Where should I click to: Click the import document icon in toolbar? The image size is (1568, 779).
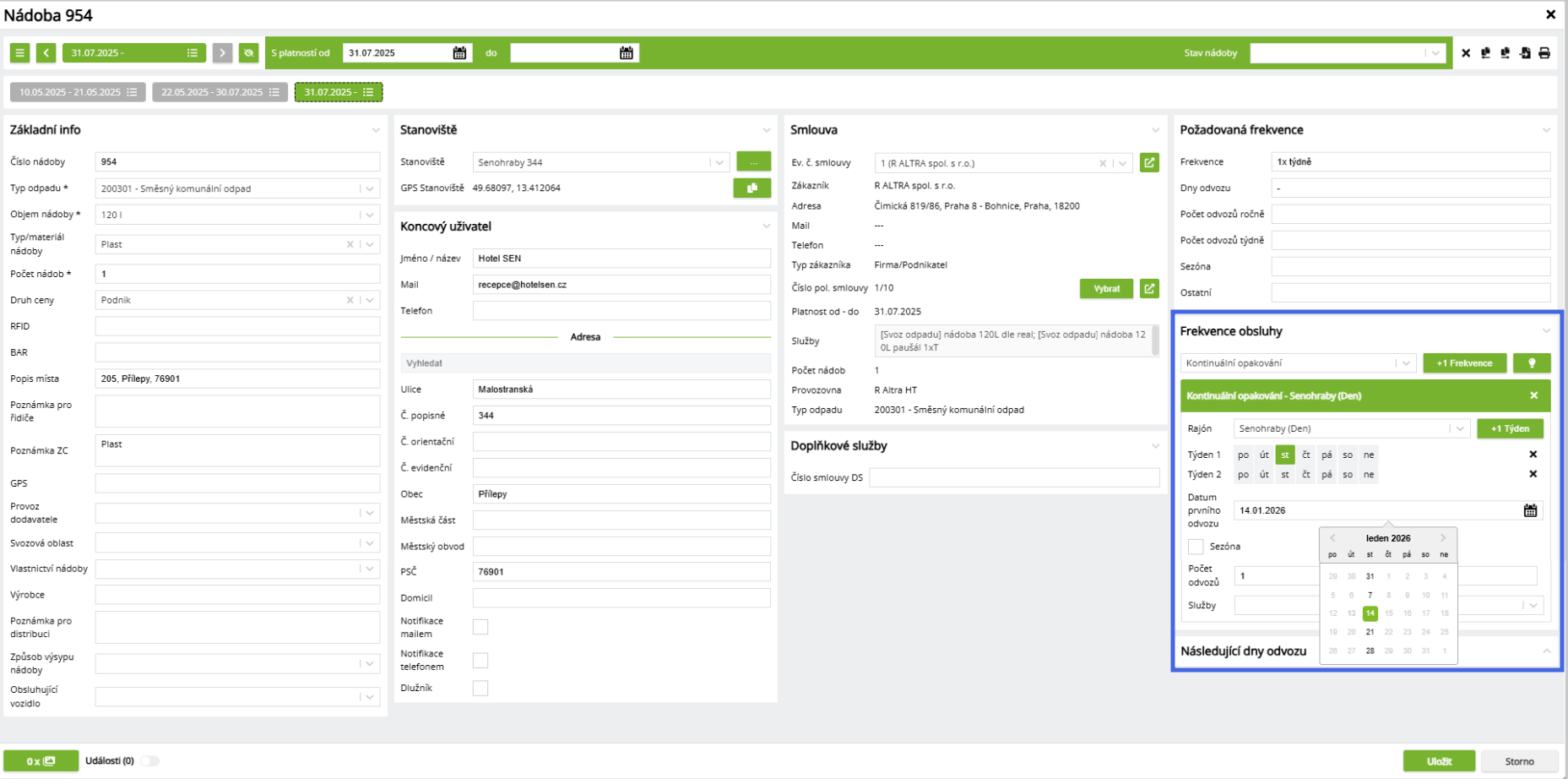pos(1525,53)
